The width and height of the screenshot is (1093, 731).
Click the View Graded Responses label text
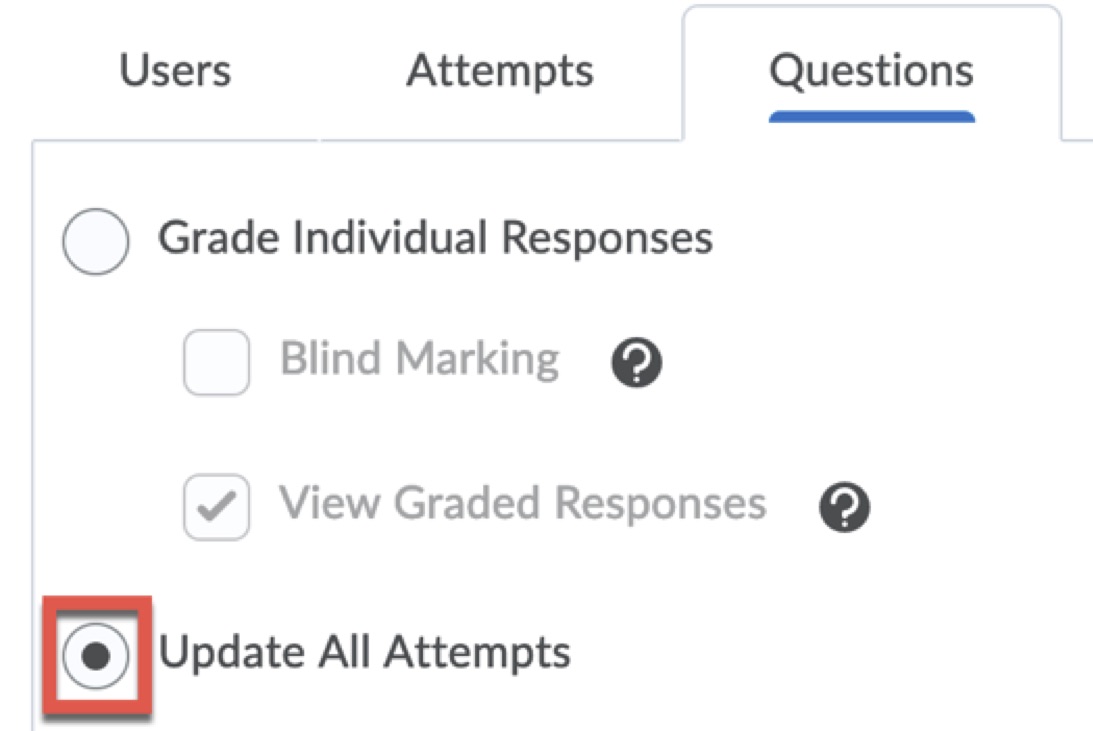click(522, 503)
